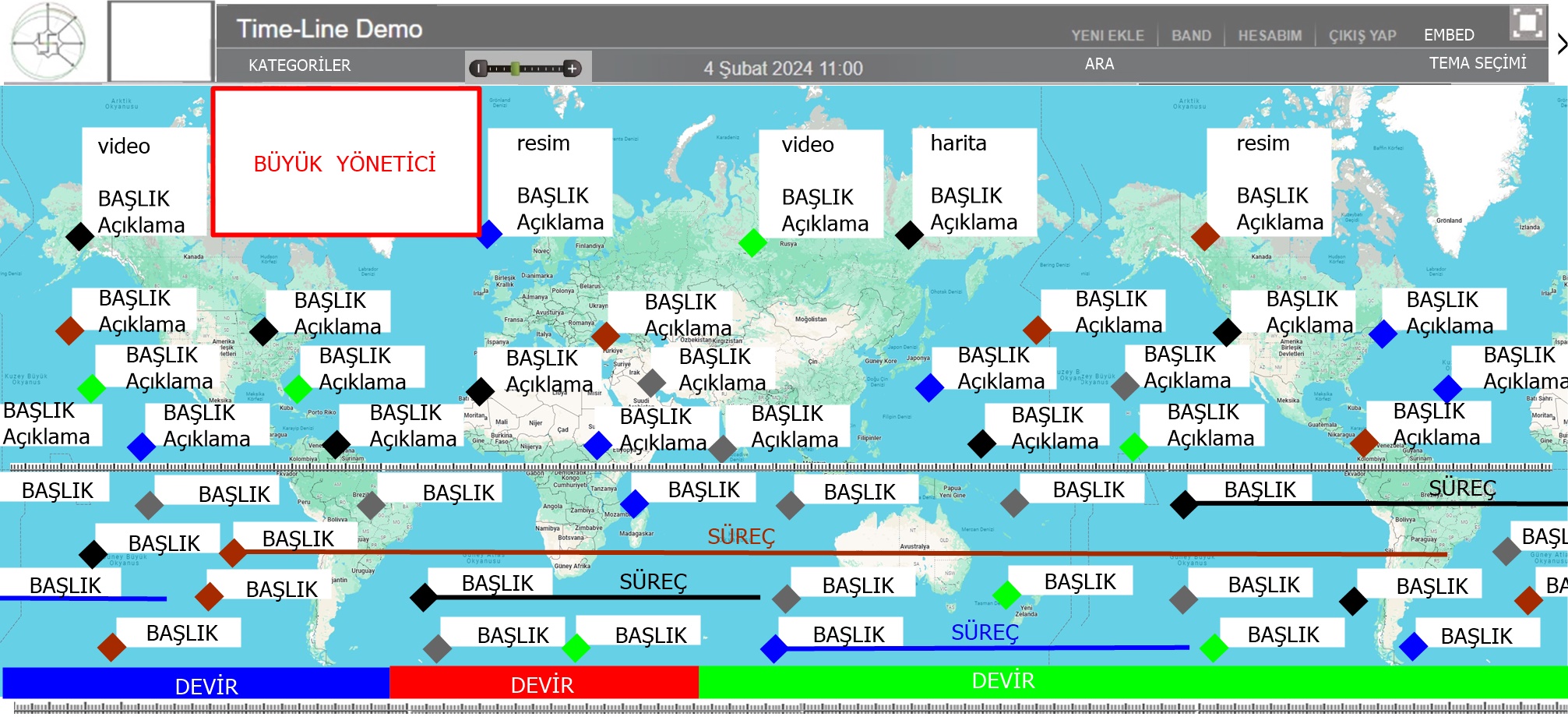Click the EMBED button
Viewport: 1568px width, 717px height.
1449,35
